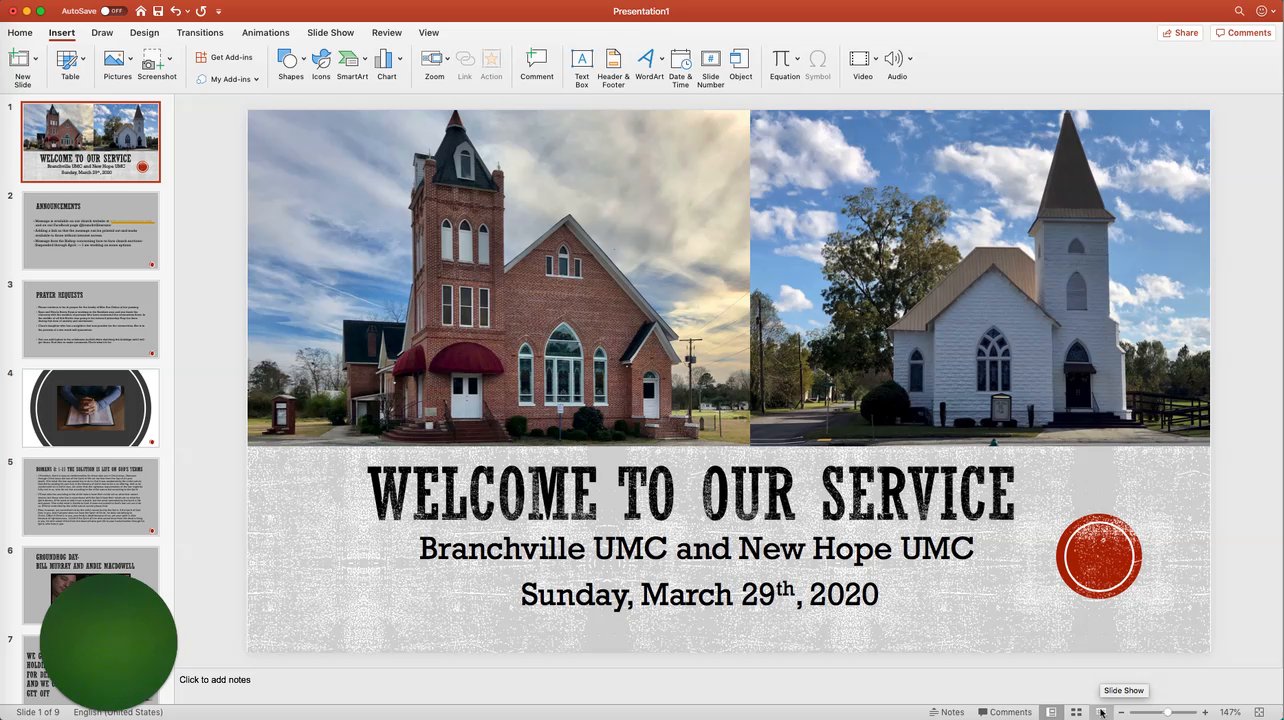Click the SmartArt icon

pos(349,58)
